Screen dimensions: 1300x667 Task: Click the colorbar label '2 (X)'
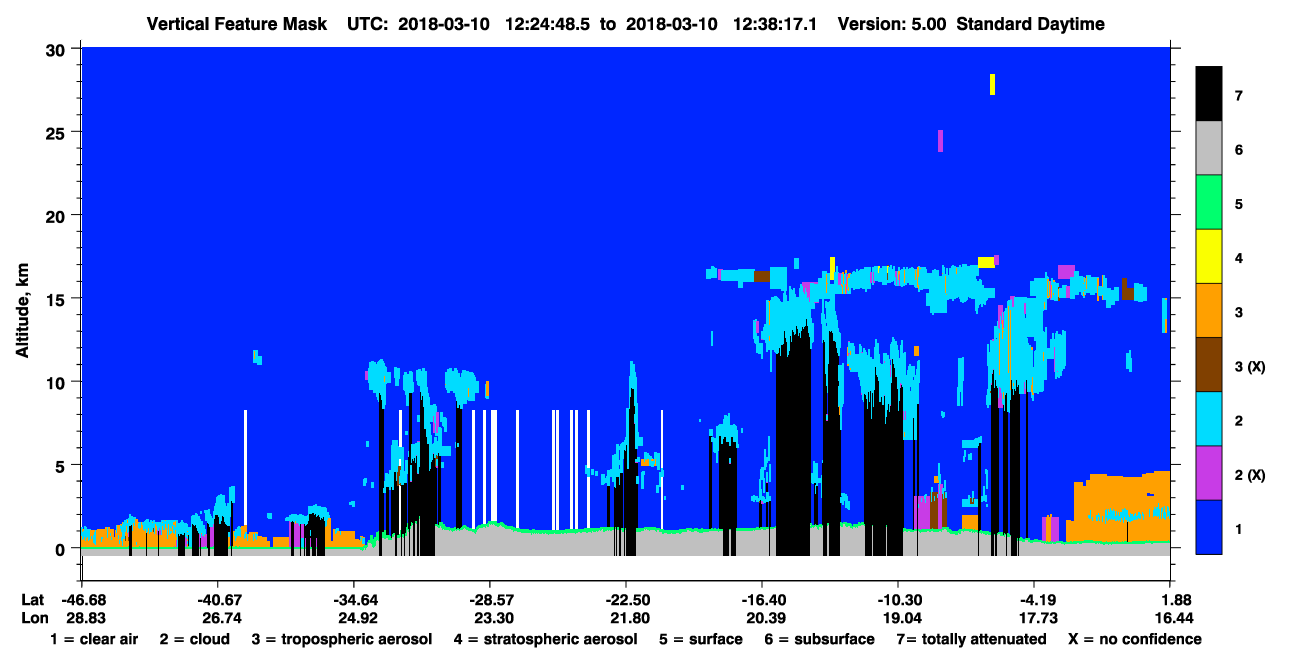(1250, 475)
